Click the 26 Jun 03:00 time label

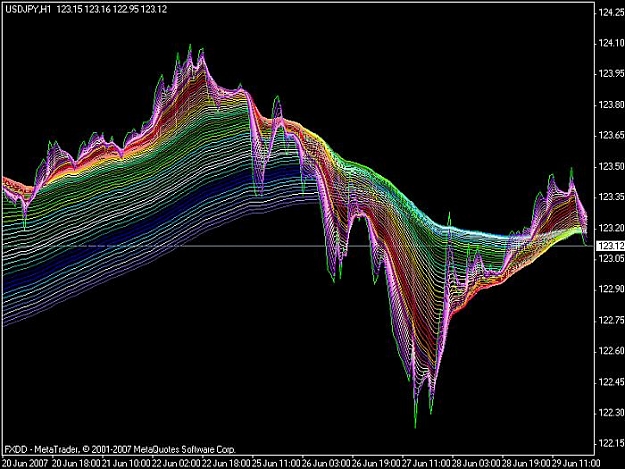(326, 463)
